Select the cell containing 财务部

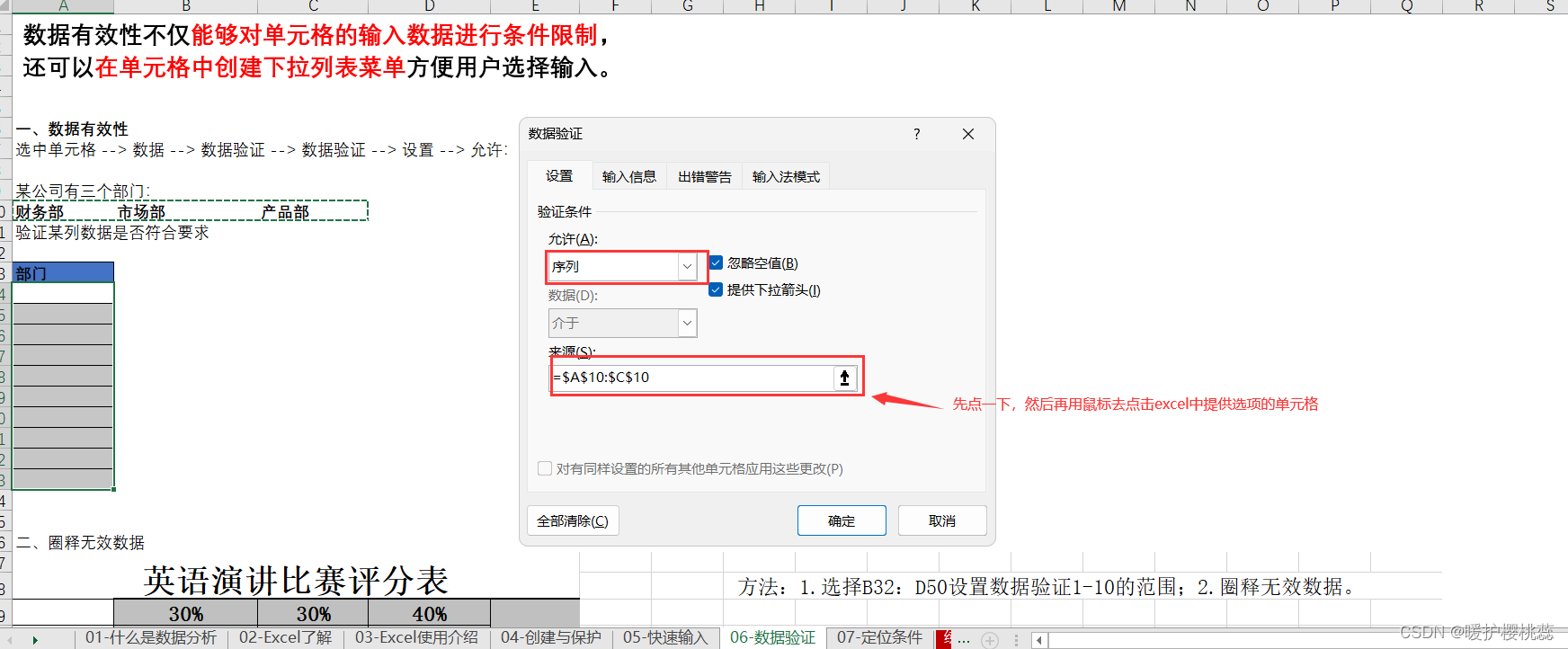[x=63, y=212]
